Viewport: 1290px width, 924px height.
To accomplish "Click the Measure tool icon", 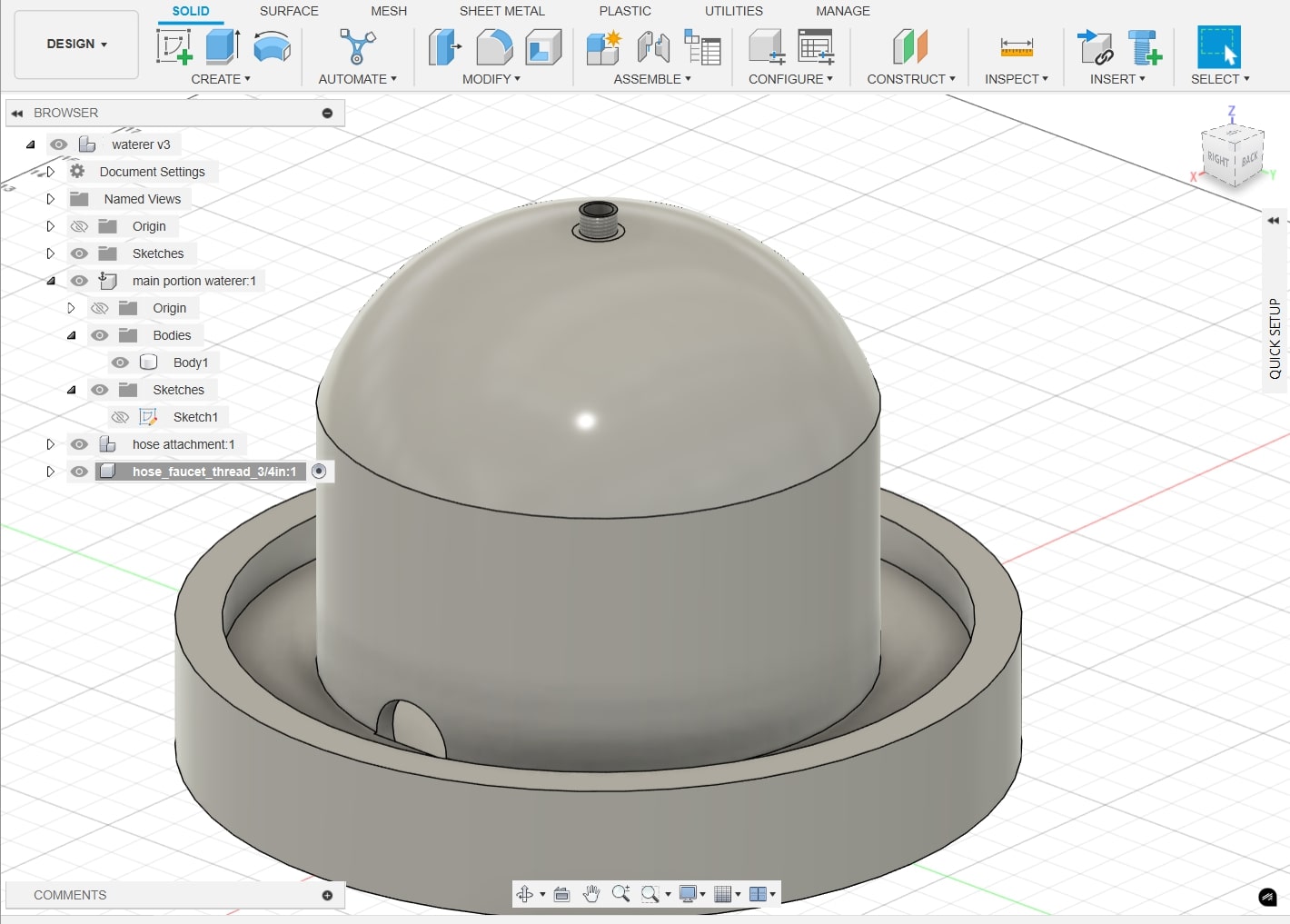I will tap(1016, 46).
